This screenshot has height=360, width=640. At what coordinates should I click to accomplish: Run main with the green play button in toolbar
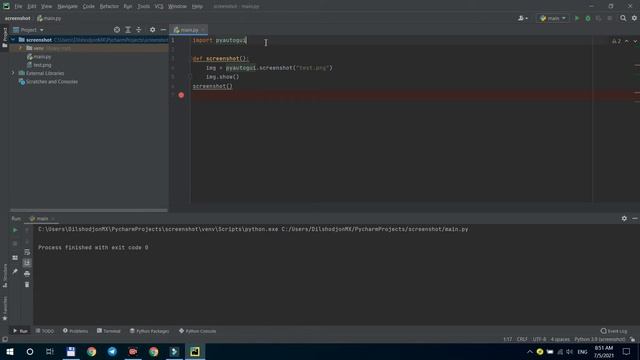(x=577, y=18)
